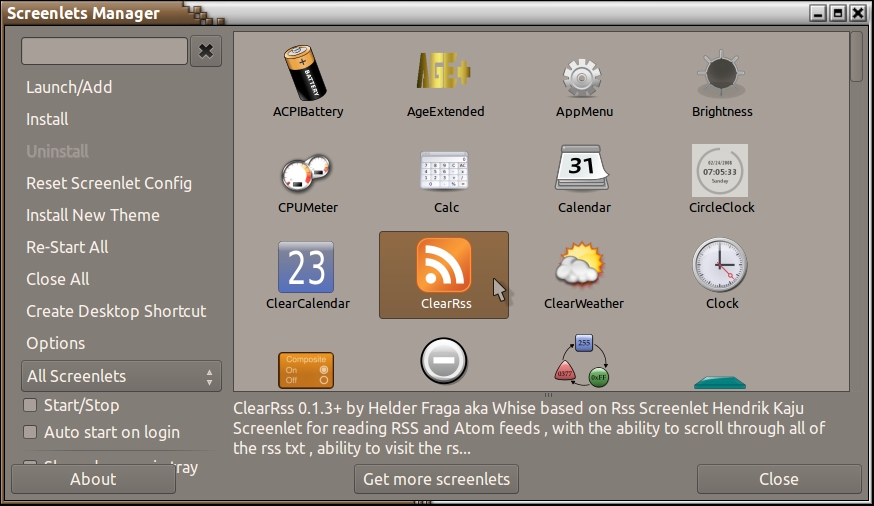Click Reset Screenlet Config
The height and width of the screenshot is (506, 874).
[109, 183]
